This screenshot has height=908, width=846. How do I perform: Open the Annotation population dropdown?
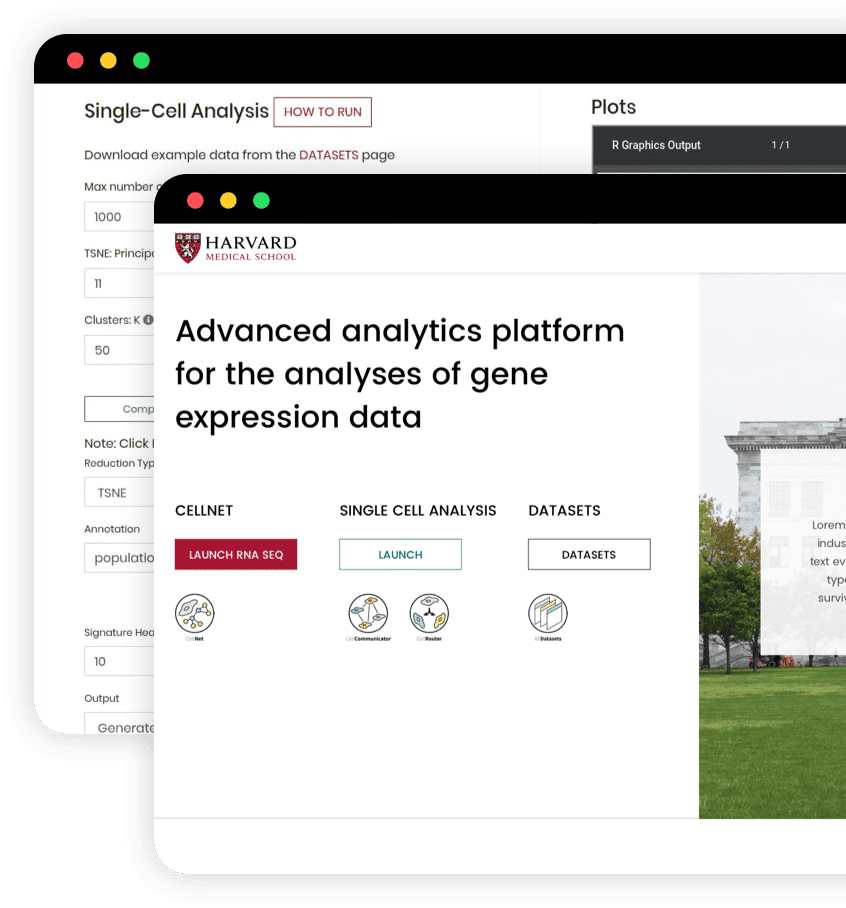[119, 558]
